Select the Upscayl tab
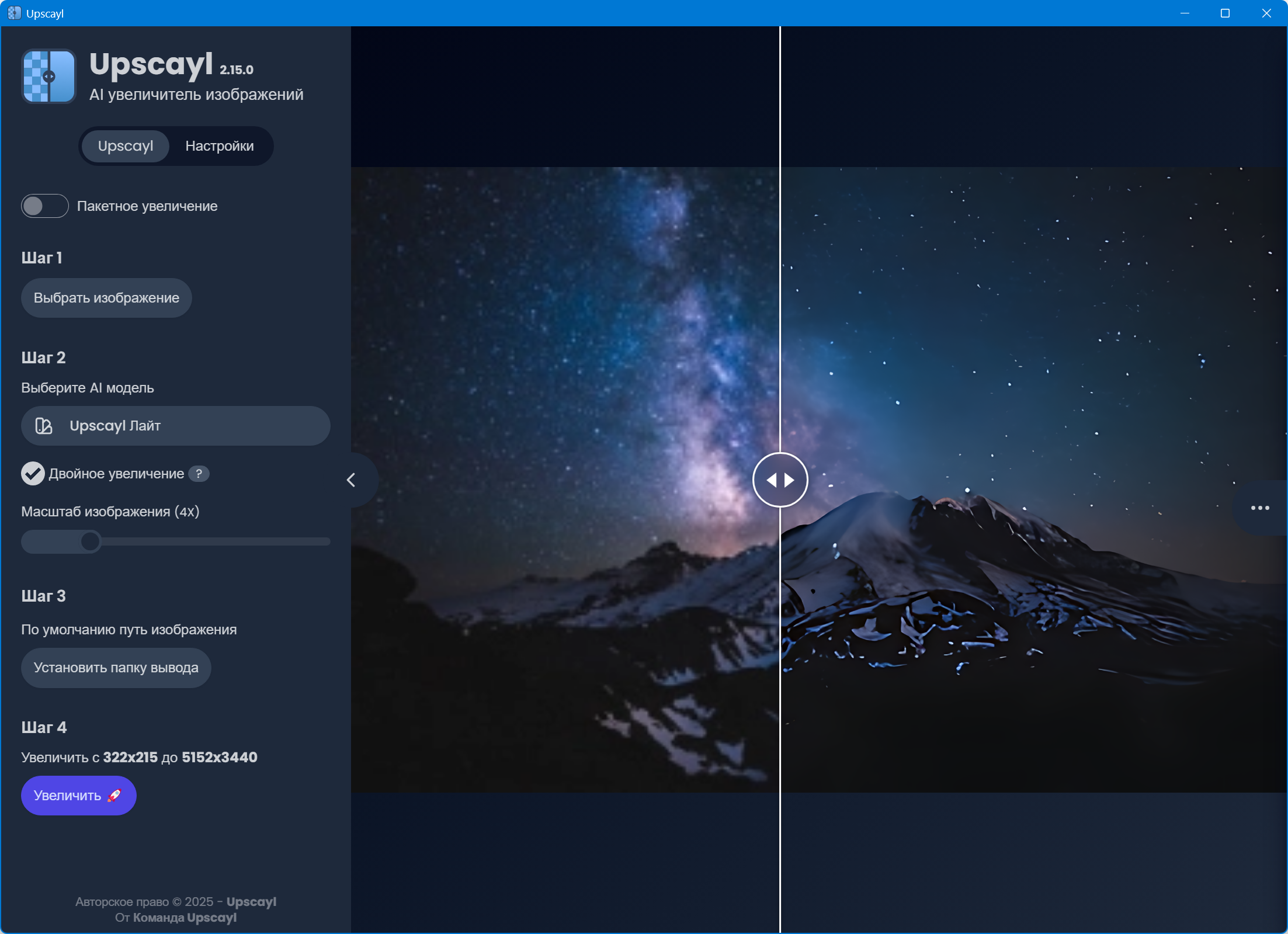 (126, 146)
